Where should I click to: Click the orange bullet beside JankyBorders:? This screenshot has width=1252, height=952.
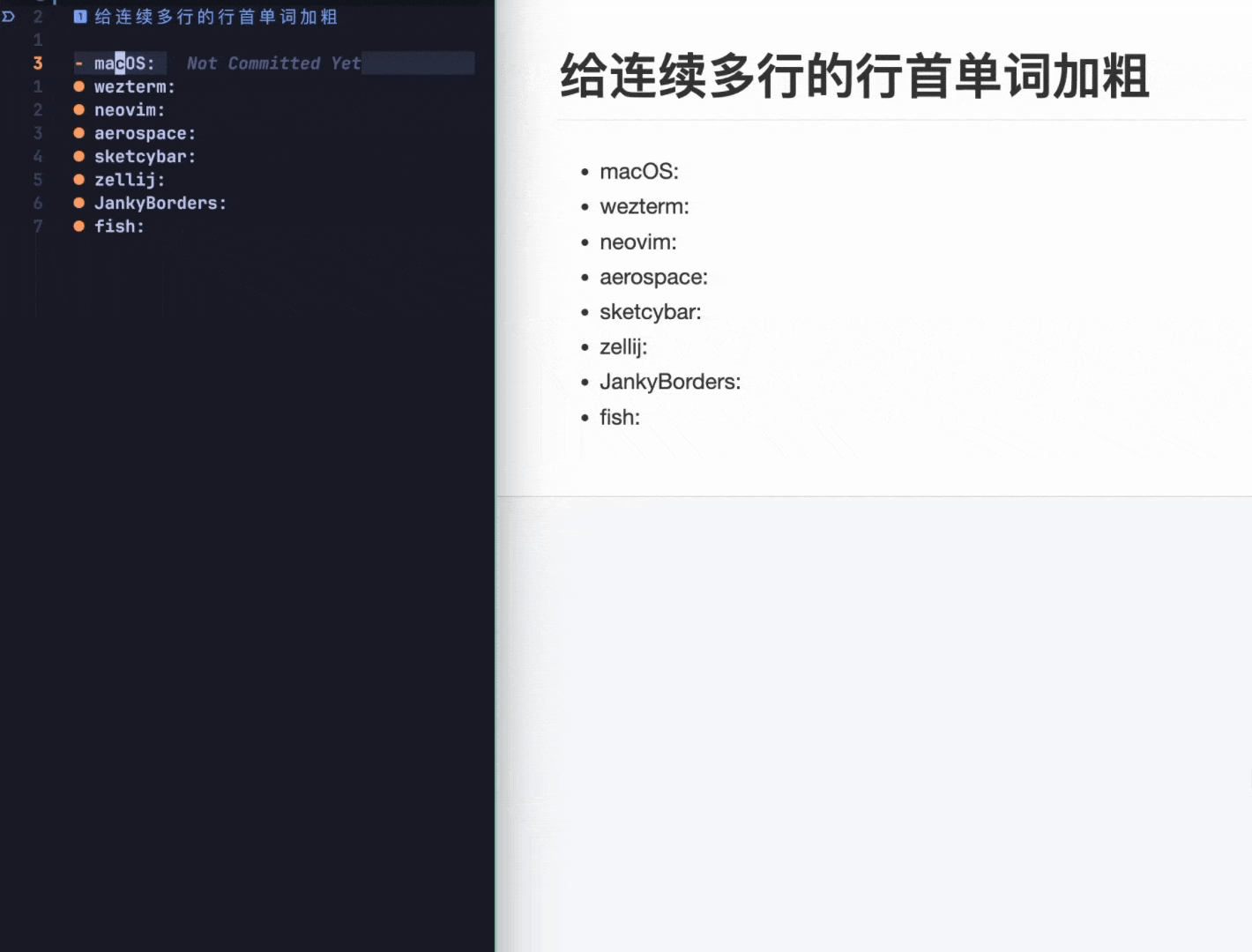[78, 203]
